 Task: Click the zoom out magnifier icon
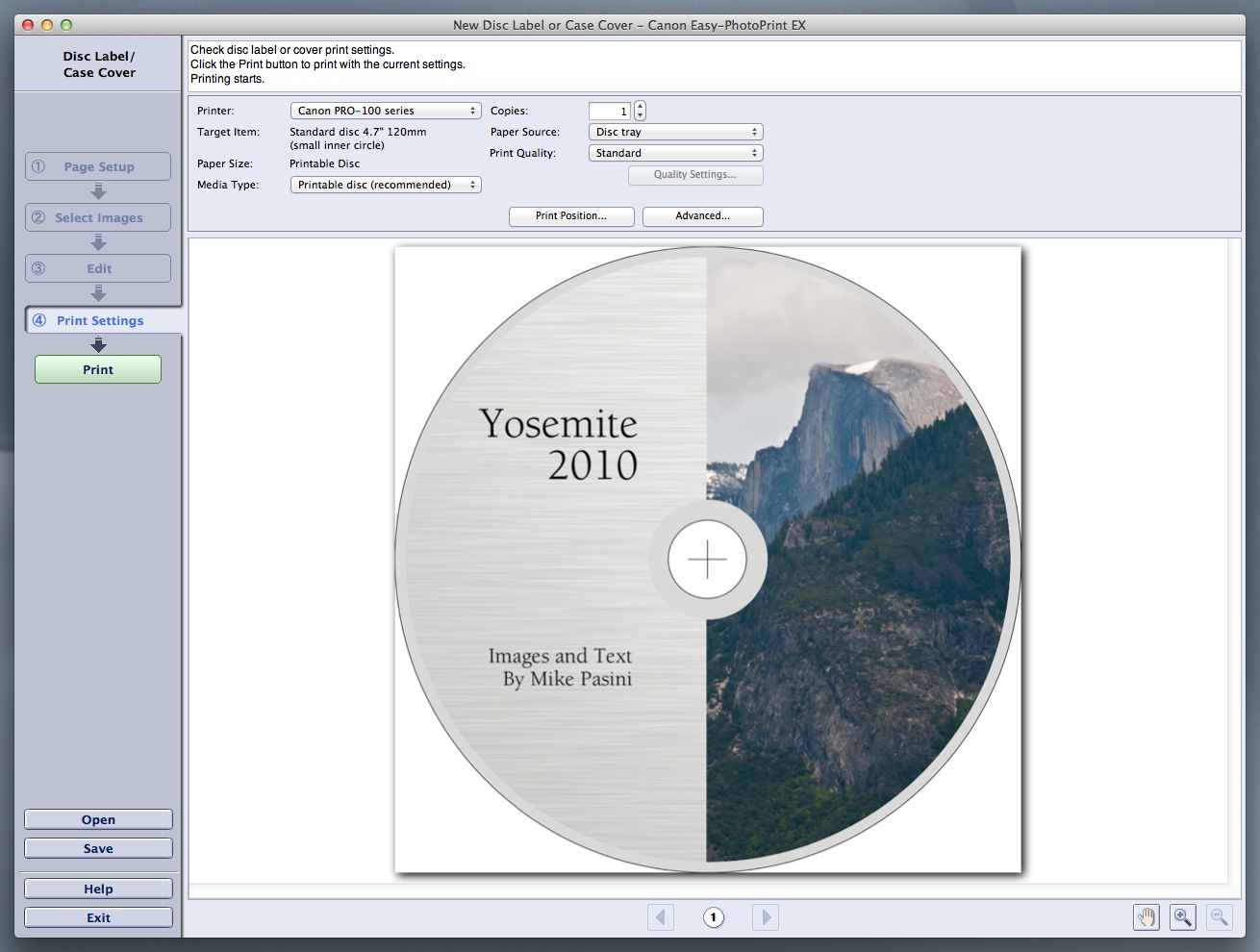pyautogui.click(x=1219, y=917)
